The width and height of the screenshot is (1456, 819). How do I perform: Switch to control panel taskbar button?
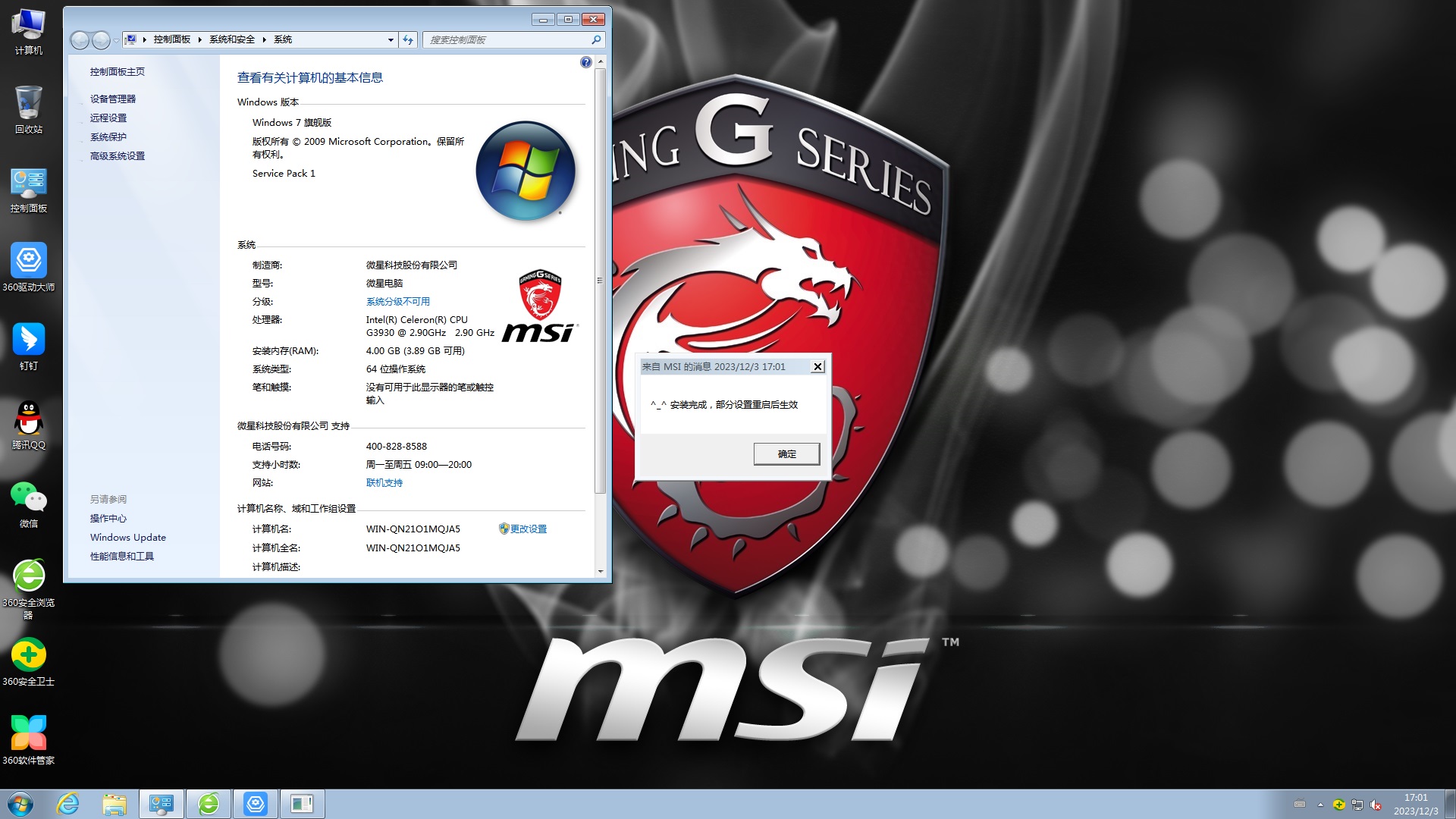tap(162, 804)
